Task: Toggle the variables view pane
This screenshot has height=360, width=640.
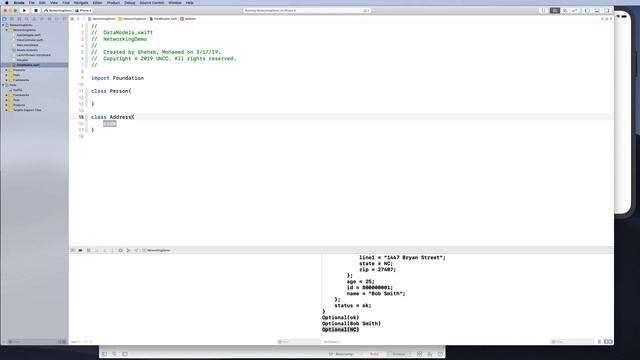Action: click(x=606, y=342)
